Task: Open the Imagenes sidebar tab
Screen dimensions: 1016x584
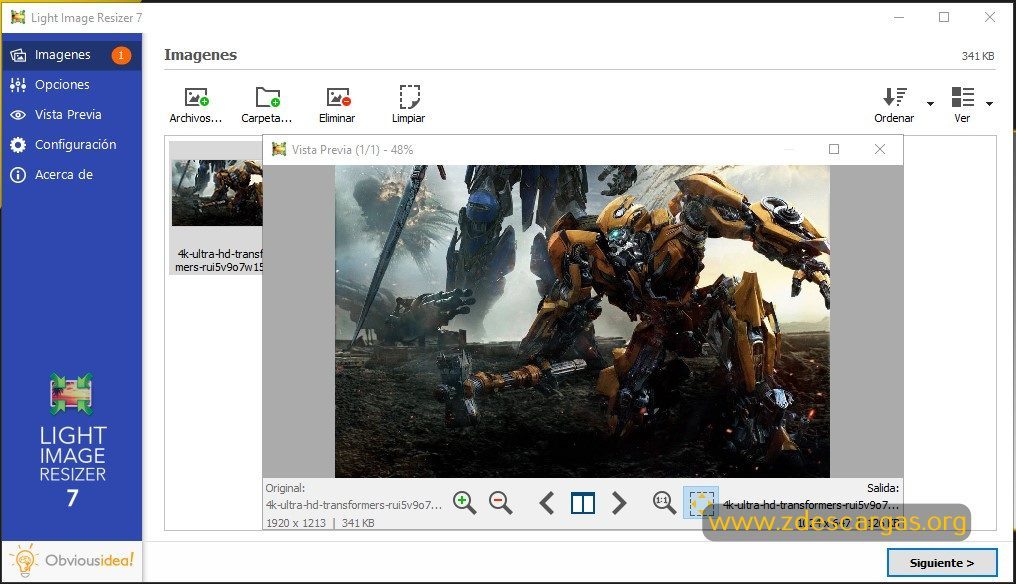Action: click(x=71, y=55)
